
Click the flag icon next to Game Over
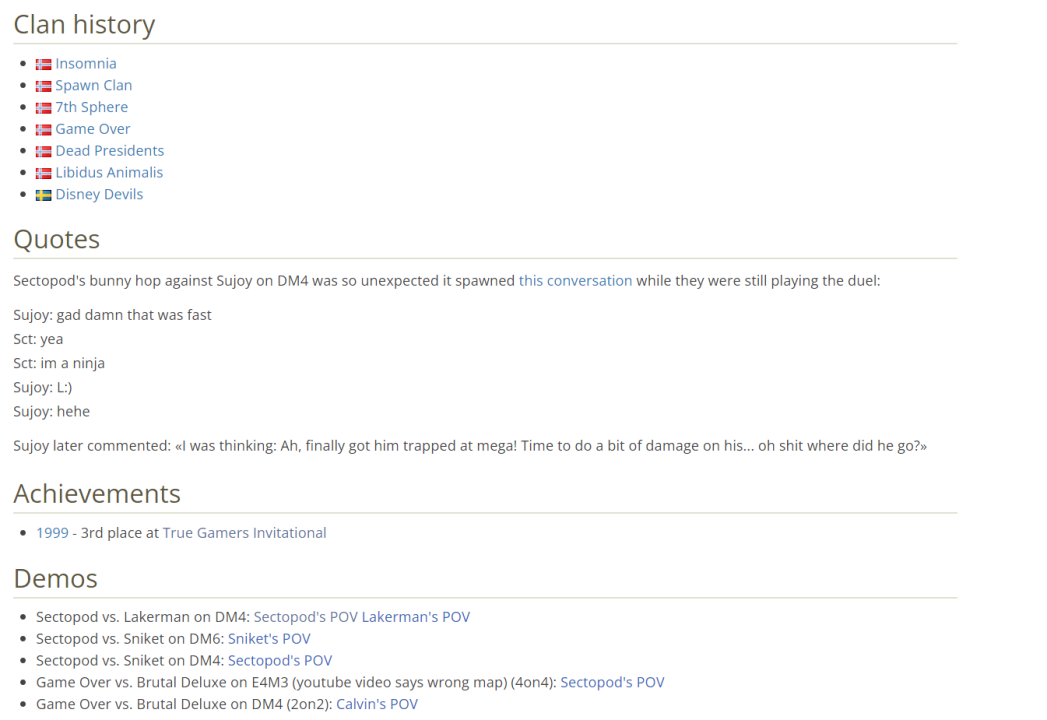[x=43, y=130]
